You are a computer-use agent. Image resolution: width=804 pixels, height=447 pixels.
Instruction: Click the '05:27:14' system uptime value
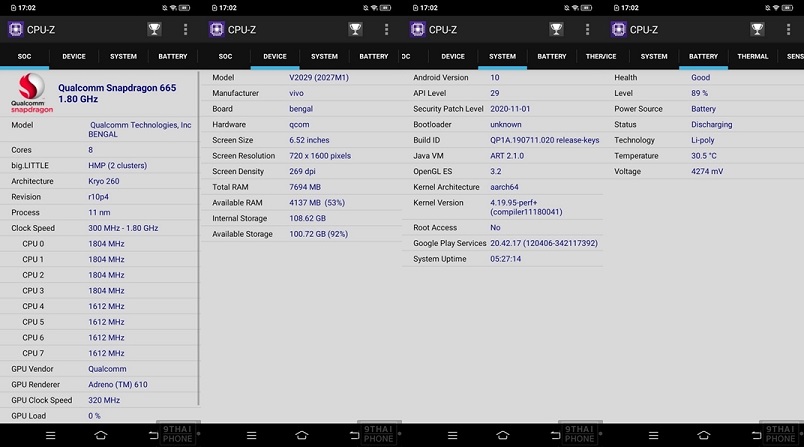pos(506,259)
